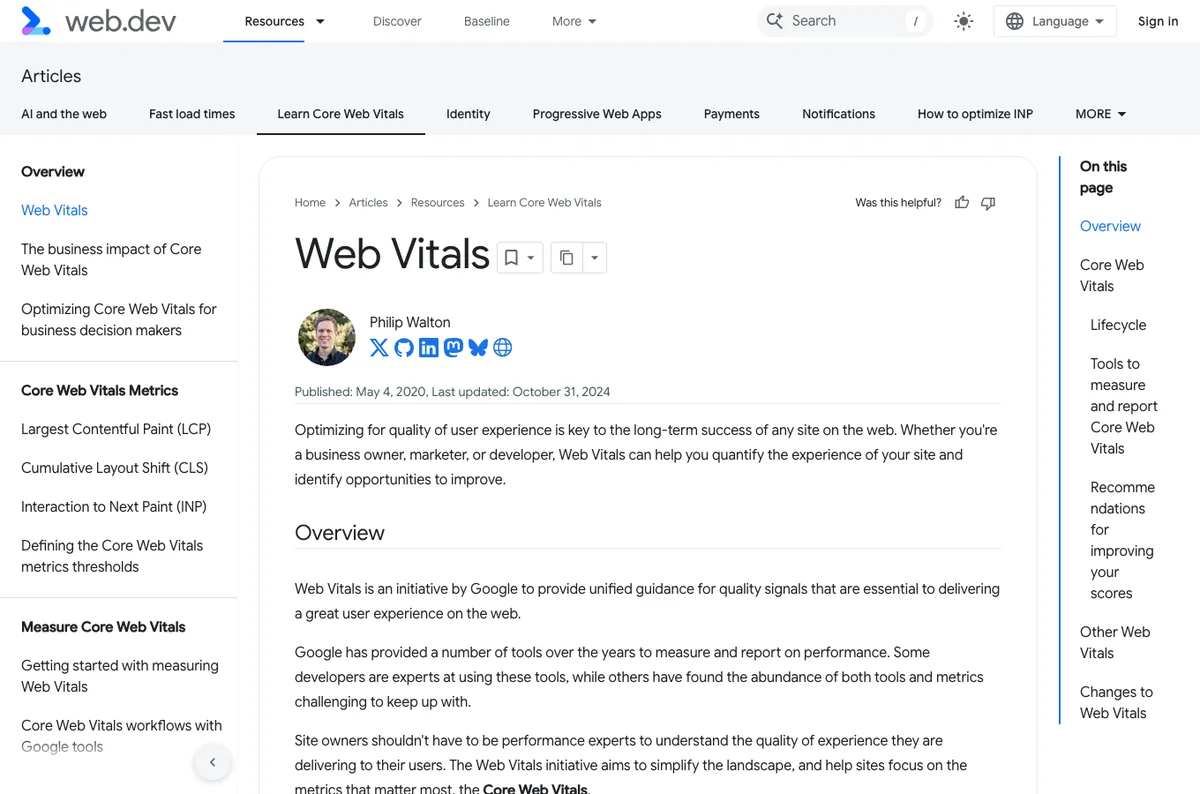Open Cumulative Layout Shift (CLS) sidebar link
The height and width of the screenshot is (794, 1200).
pyautogui.click(x=114, y=468)
